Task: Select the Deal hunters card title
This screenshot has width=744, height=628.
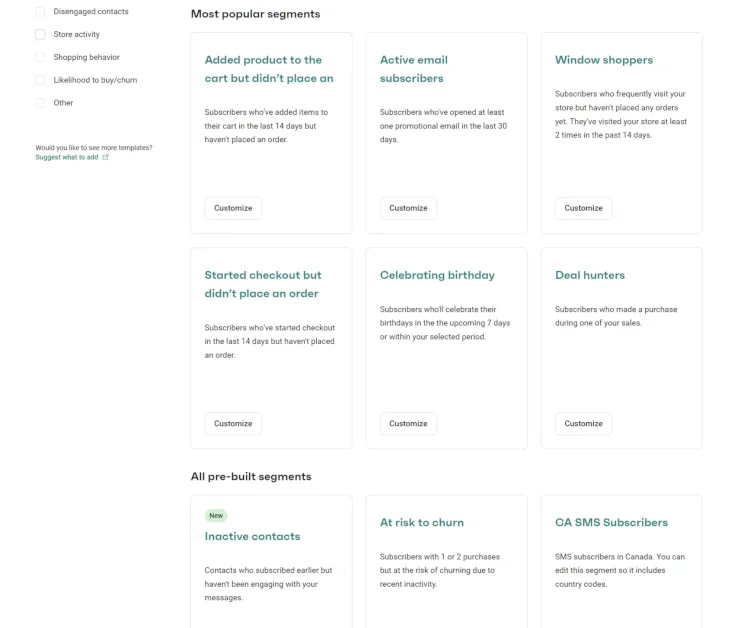Action: (x=590, y=275)
